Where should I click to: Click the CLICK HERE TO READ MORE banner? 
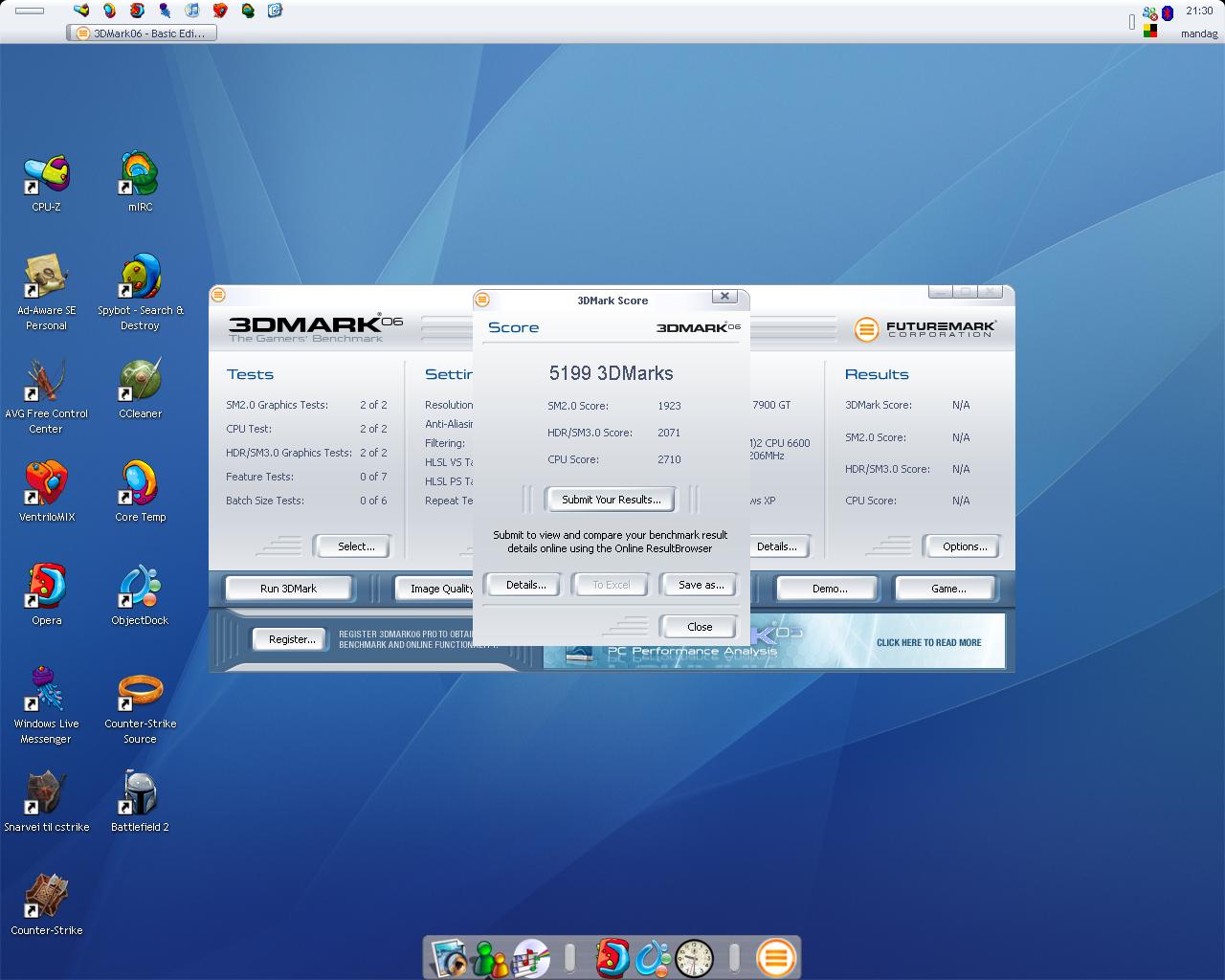(x=928, y=643)
